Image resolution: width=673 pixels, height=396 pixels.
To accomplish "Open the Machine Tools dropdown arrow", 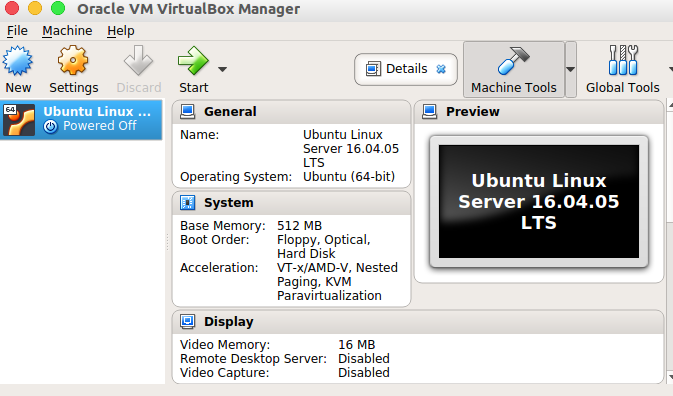I will pyautogui.click(x=570, y=69).
